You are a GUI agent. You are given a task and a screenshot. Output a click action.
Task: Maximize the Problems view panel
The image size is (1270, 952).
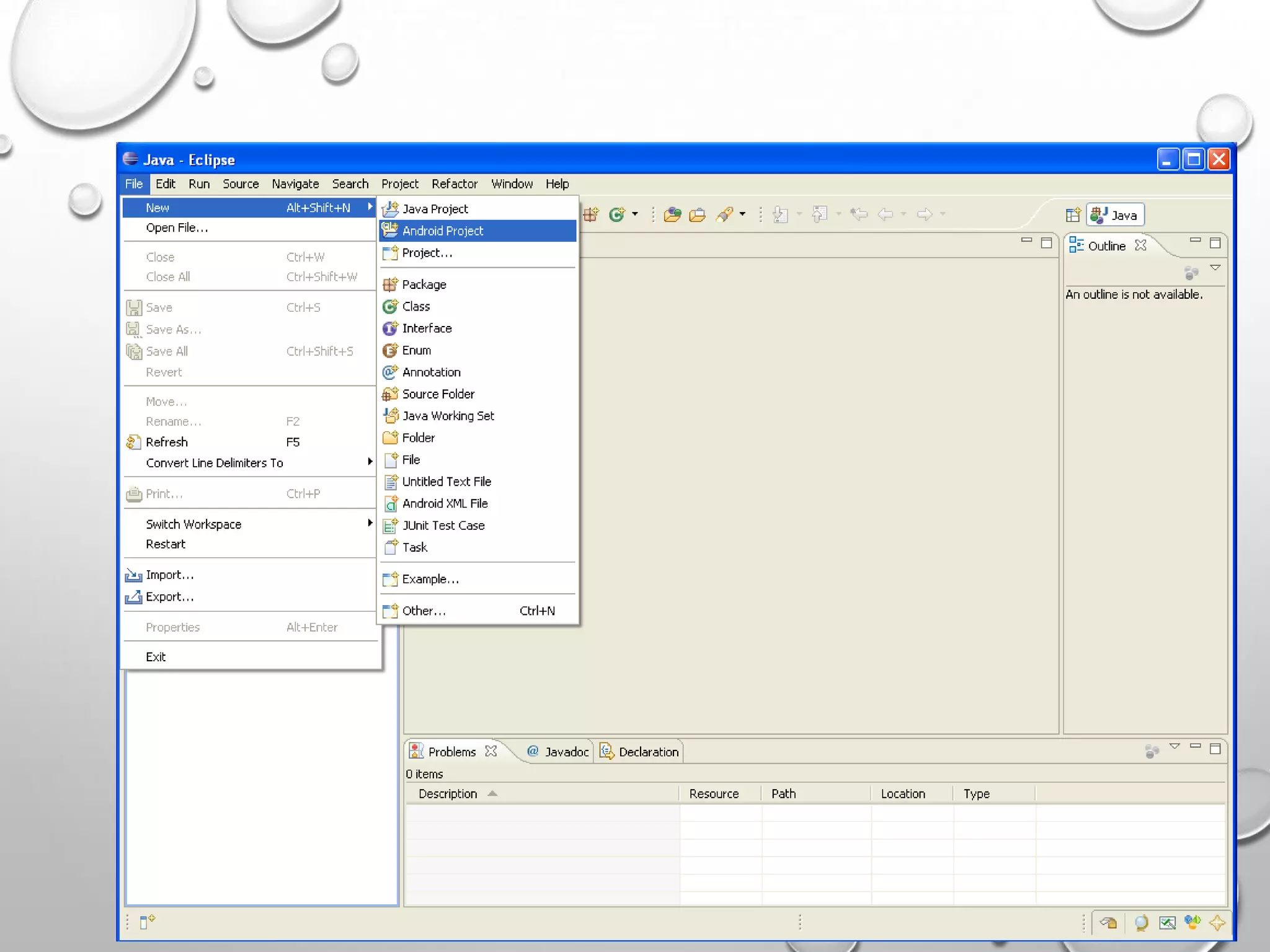[1215, 749]
